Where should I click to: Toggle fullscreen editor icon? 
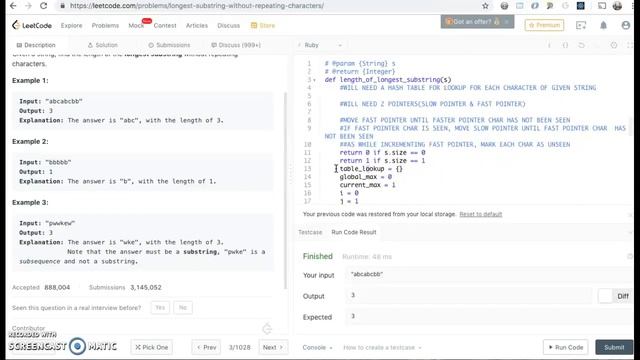630,45
